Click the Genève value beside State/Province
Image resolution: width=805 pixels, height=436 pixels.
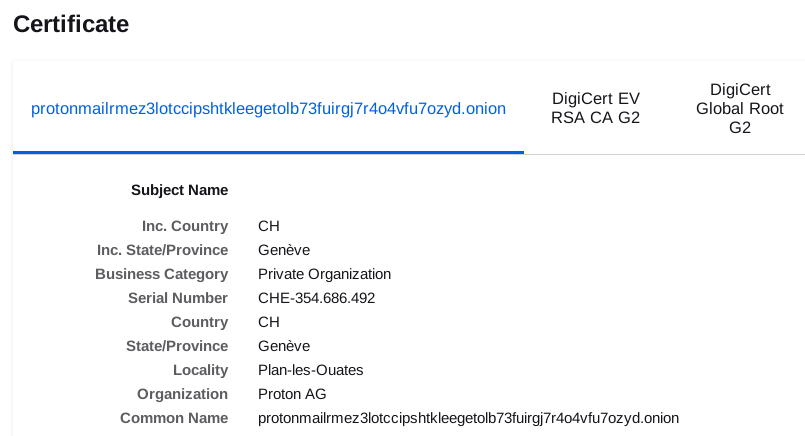284,346
